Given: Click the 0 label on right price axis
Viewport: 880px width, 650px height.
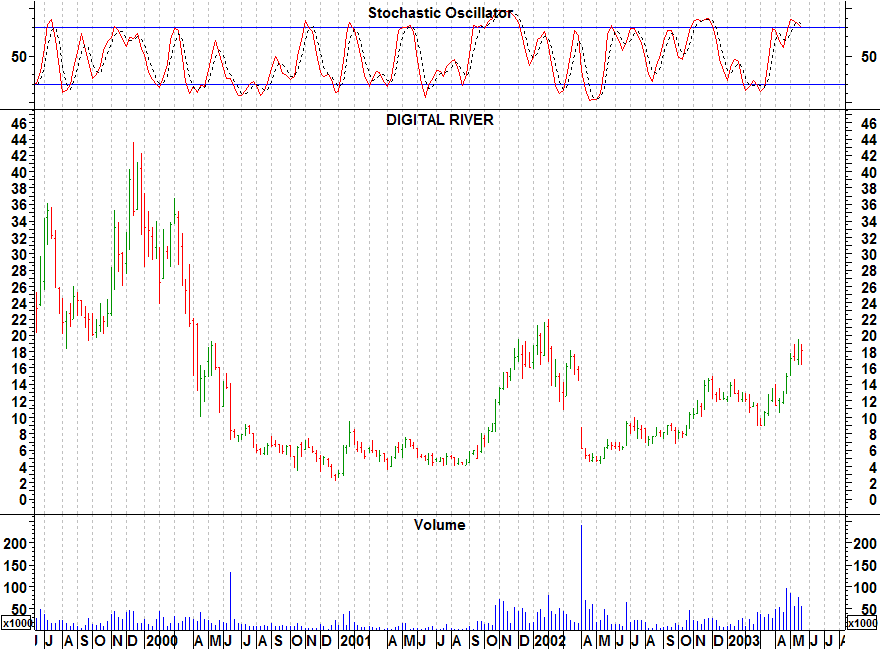Looking at the screenshot, I should (872, 500).
